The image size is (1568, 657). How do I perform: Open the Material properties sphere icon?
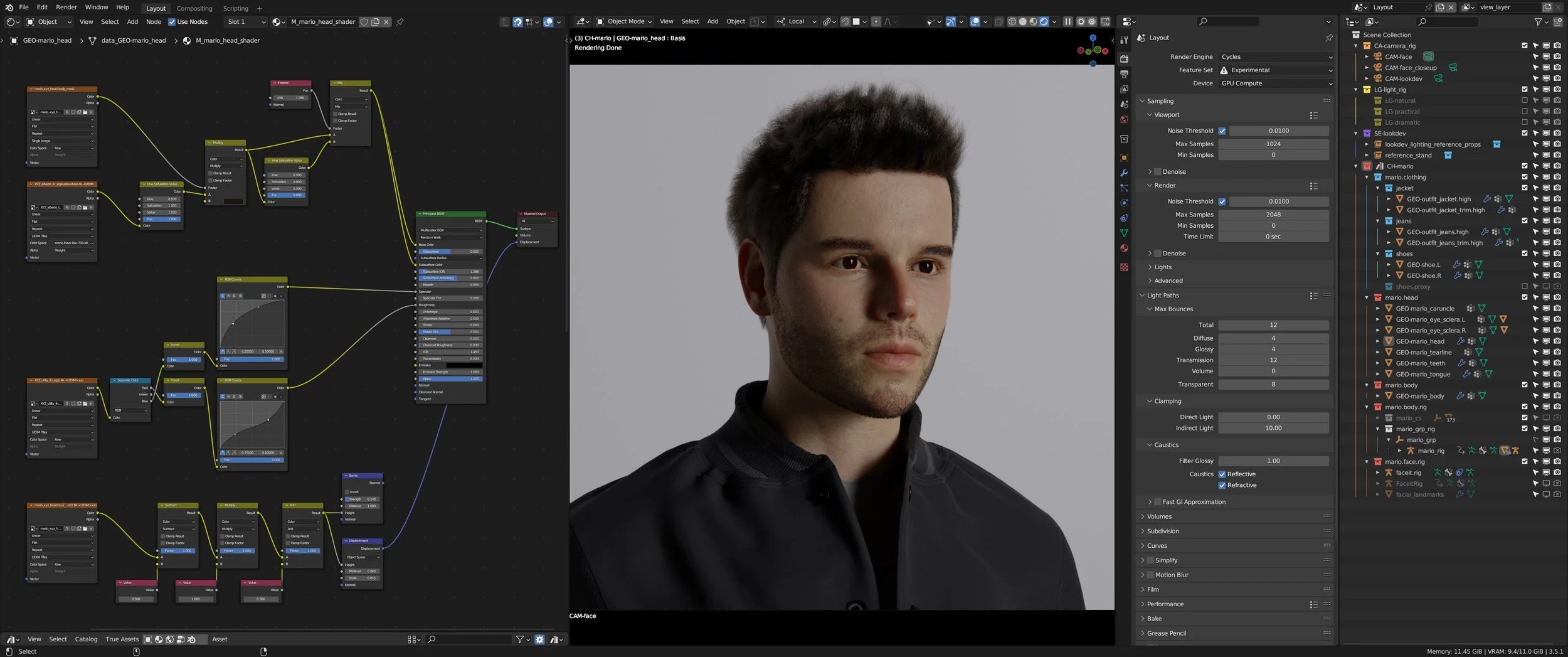point(1124,248)
